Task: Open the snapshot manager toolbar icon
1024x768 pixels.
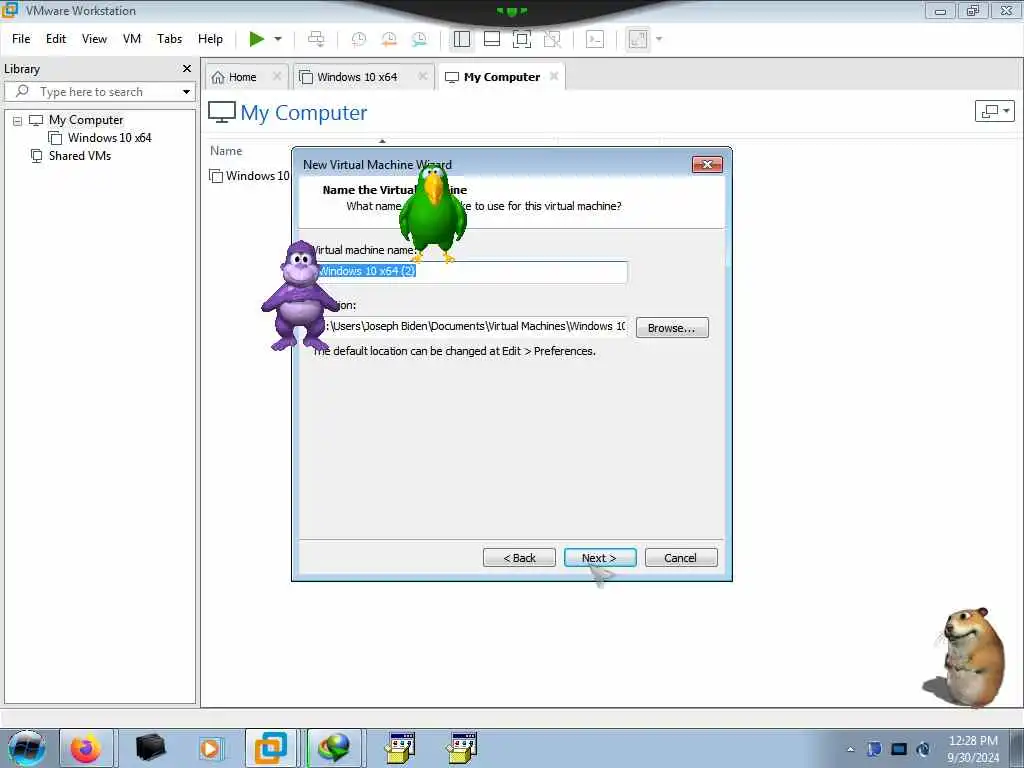Action: (419, 39)
